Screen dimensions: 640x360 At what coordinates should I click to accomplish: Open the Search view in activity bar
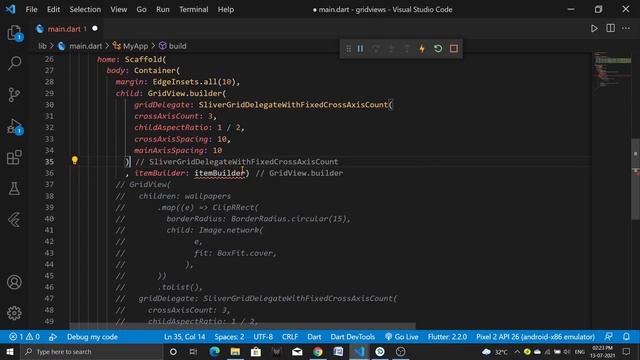[14, 63]
